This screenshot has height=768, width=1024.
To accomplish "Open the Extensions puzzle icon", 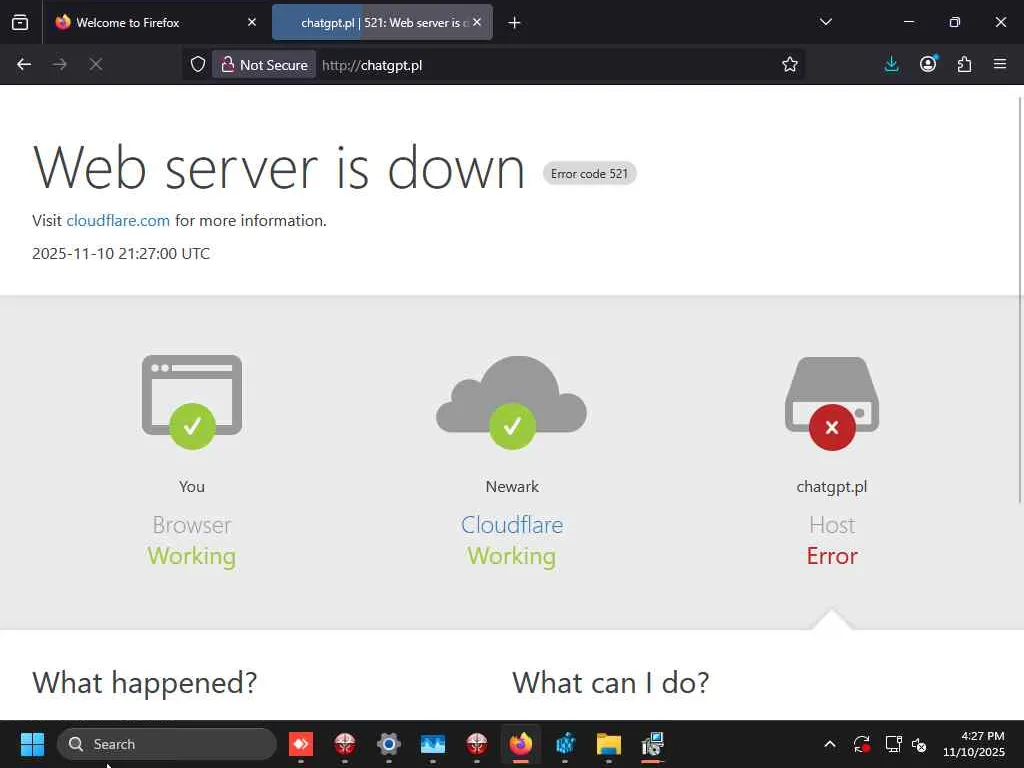I will pos(964,65).
